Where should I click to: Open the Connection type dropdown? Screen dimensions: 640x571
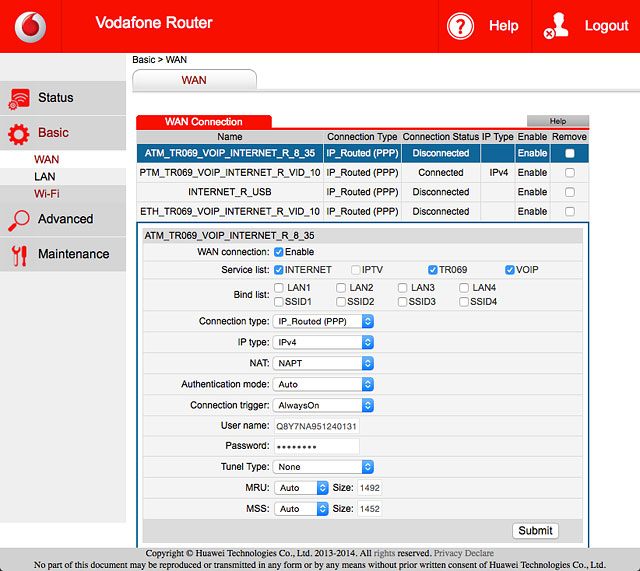point(323,322)
